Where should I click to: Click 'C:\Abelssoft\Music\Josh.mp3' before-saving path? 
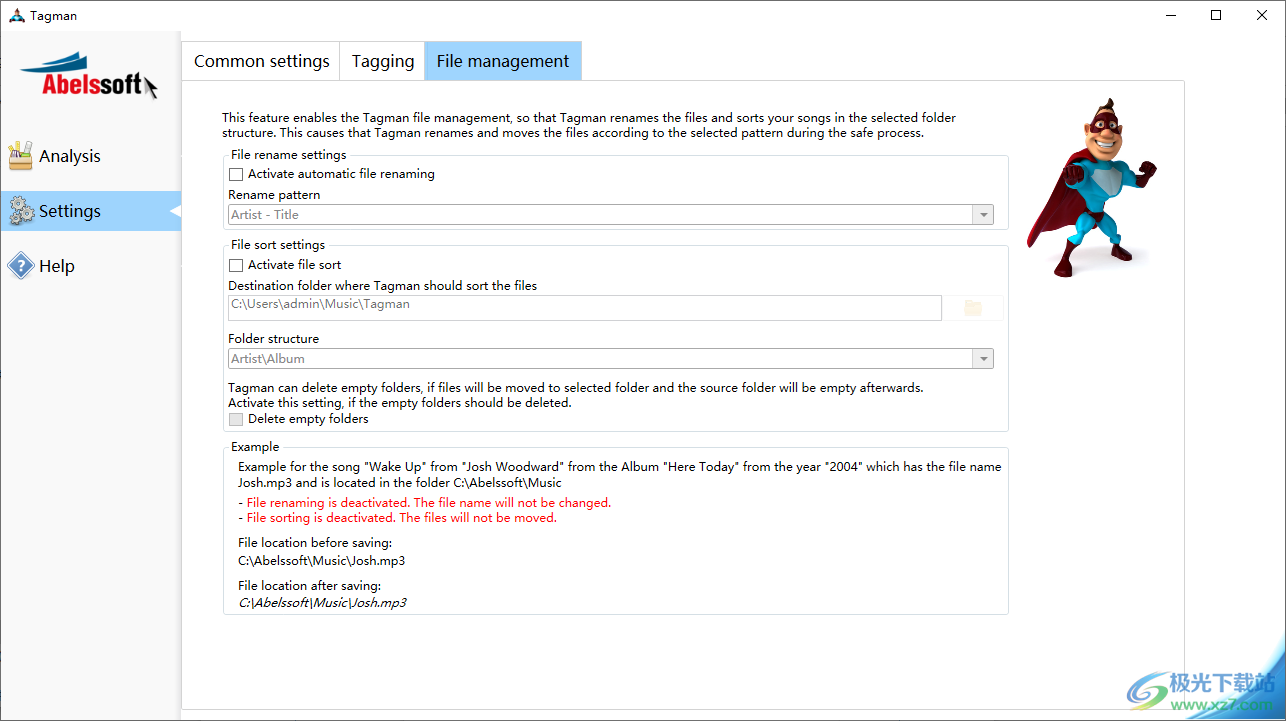(322, 561)
